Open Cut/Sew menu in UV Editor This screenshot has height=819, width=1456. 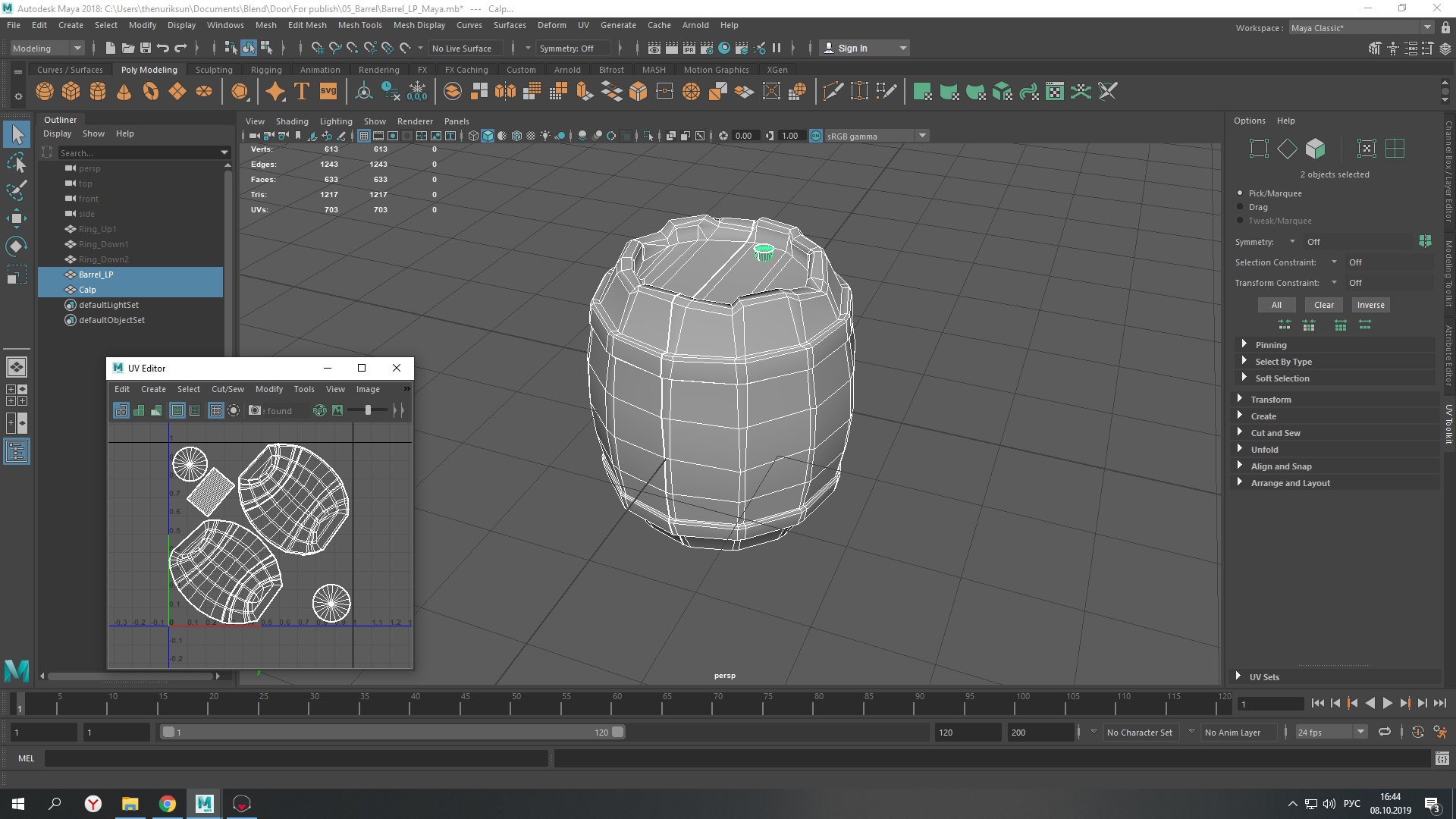(x=227, y=389)
